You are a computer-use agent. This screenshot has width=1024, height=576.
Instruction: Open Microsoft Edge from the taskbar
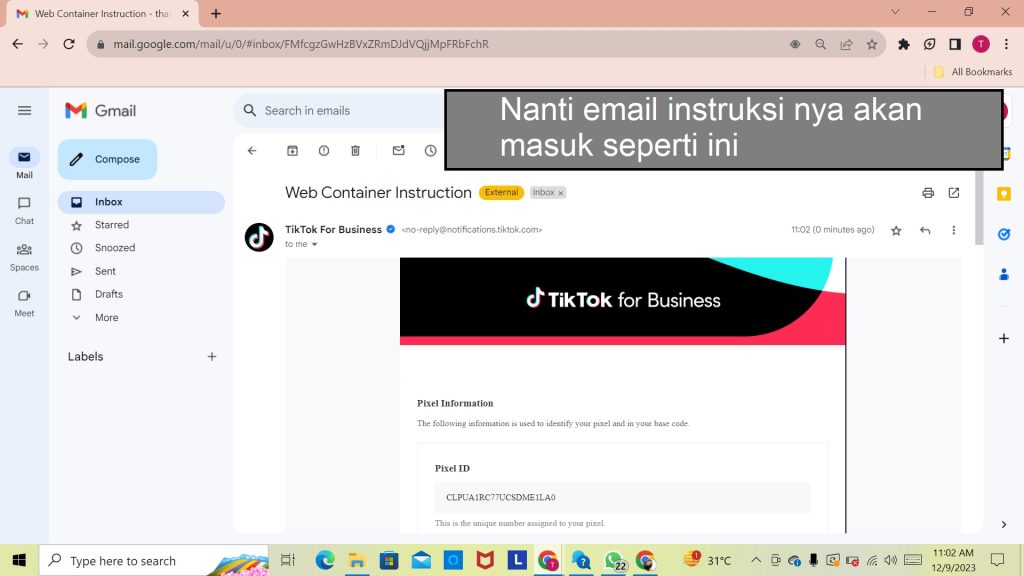tap(325, 561)
